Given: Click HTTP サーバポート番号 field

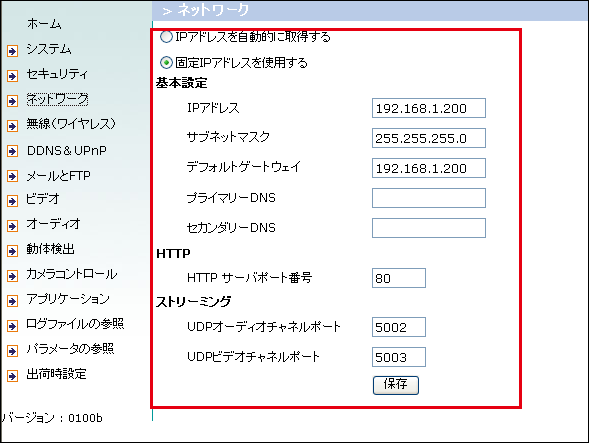Looking at the screenshot, I should [x=399, y=278].
